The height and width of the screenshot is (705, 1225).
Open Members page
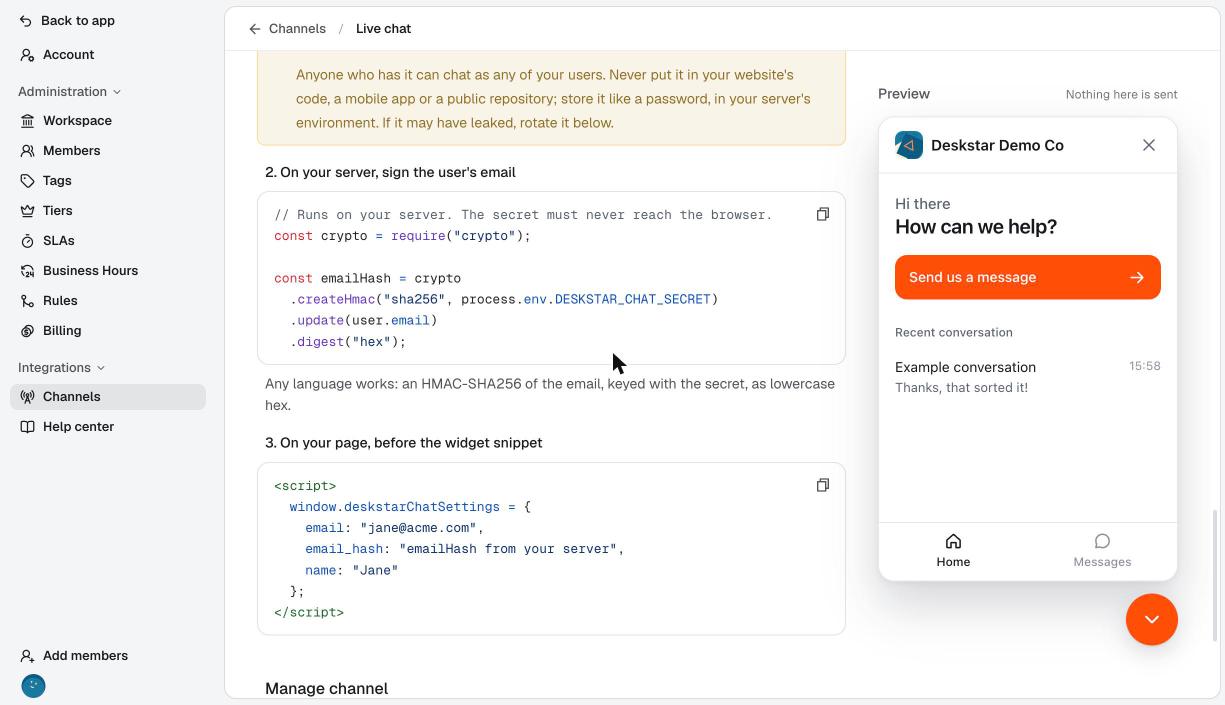click(108, 151)
